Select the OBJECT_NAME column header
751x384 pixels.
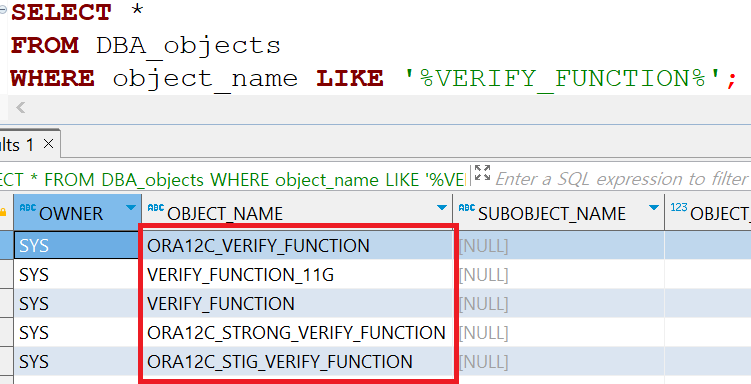(297, 213)
